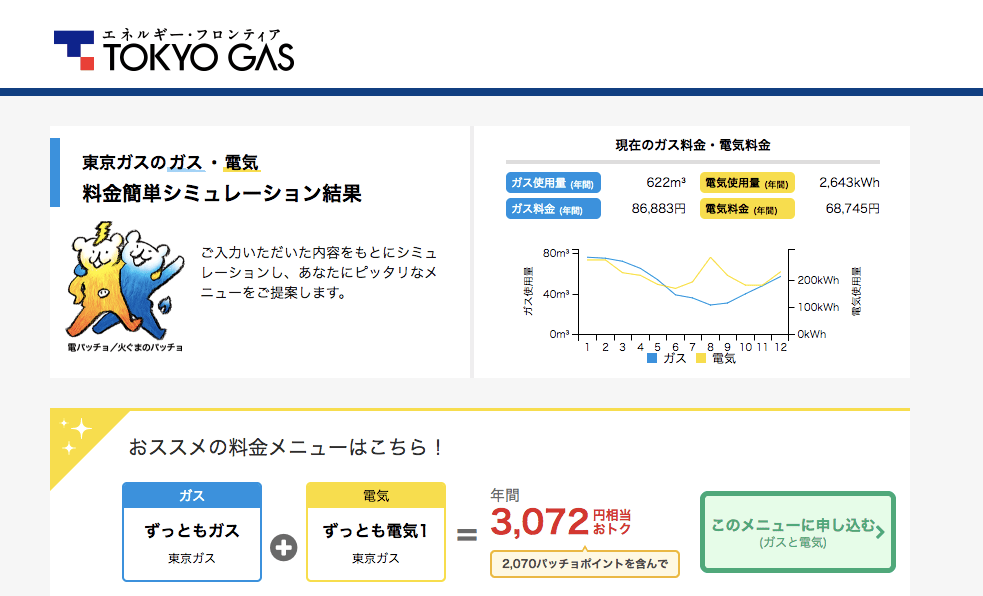Screen dimensions: 983x596
Task: Click month 12 on chart axis
Action: (780, 347)
